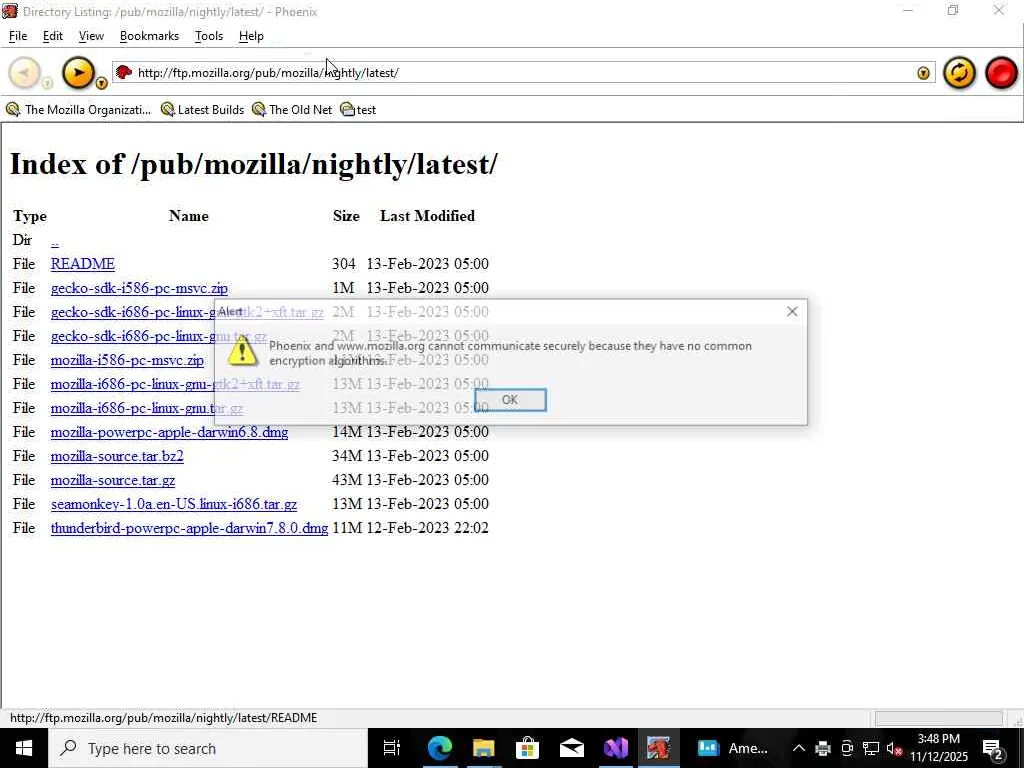Open Microsoft Edge from the taskbar
The width and height of the screenshot is (1024, 768).
pyautogui.click(x=440, y=748)
